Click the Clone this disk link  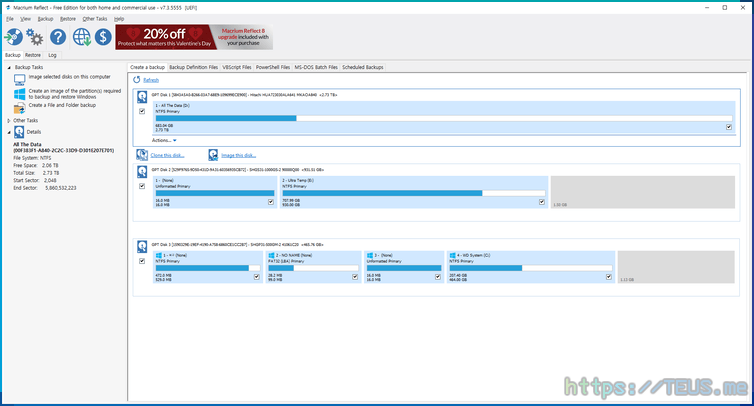(x=167, y=155)
